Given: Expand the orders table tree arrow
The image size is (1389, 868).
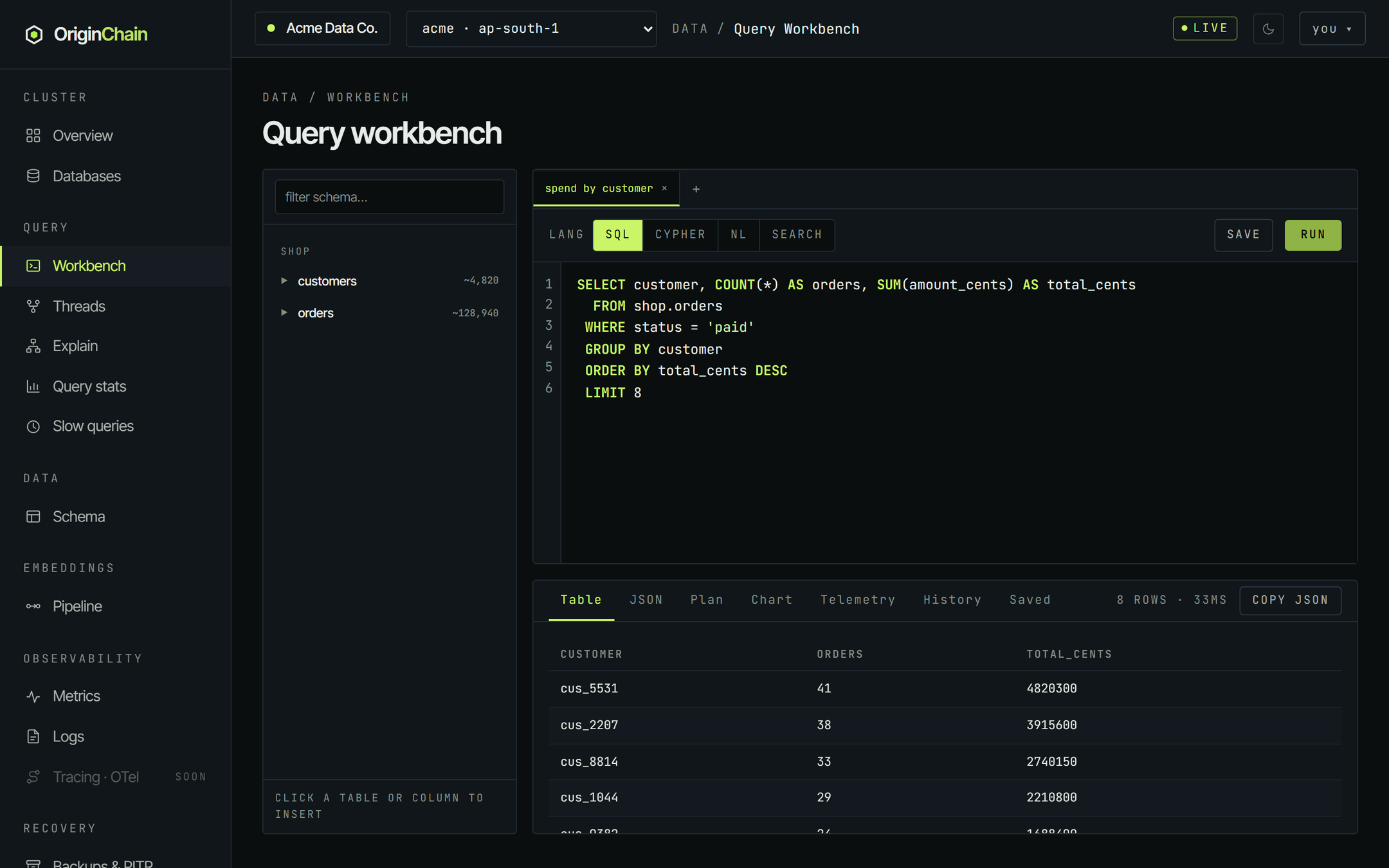Looking at the screenshot, I should 284,313.
